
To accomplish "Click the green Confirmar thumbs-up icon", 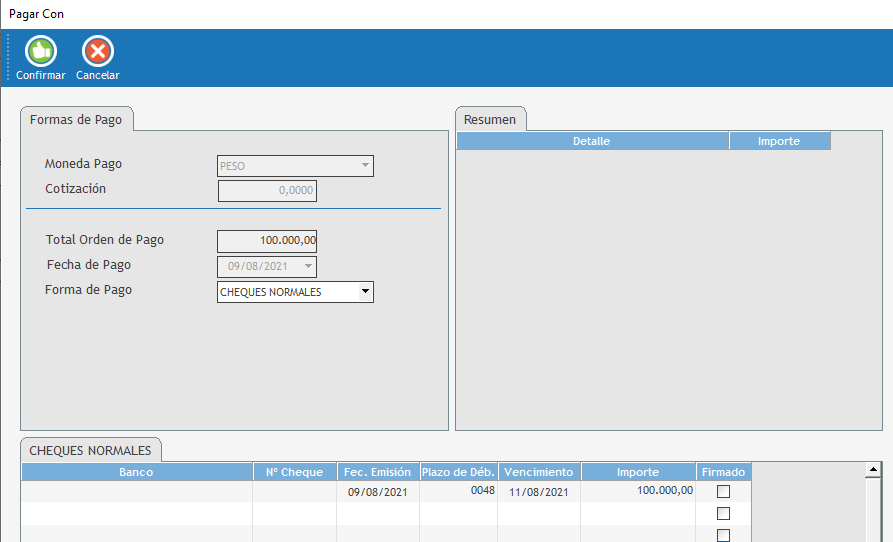I will 40,51.
